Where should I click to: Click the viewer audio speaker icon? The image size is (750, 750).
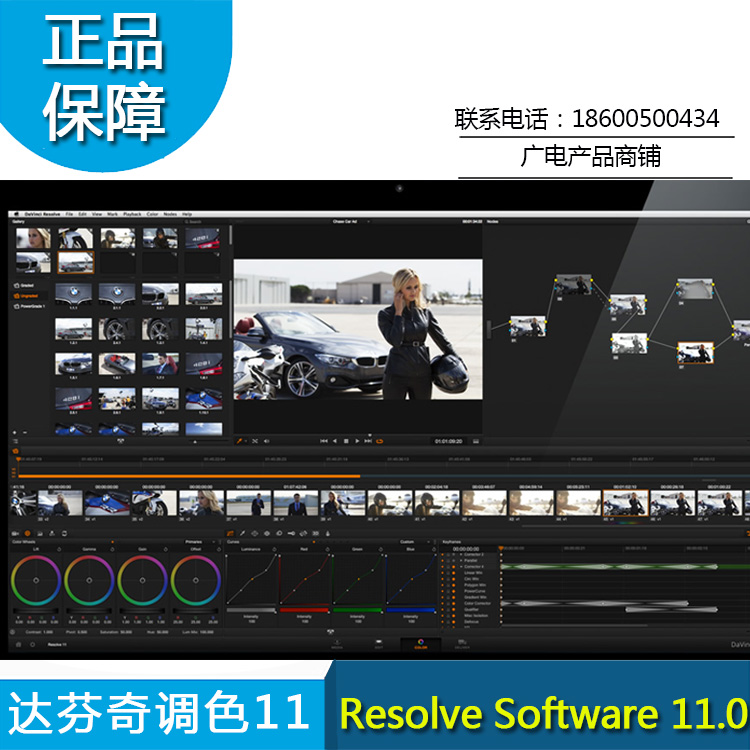pyautogui.click(x=266, y=441)
